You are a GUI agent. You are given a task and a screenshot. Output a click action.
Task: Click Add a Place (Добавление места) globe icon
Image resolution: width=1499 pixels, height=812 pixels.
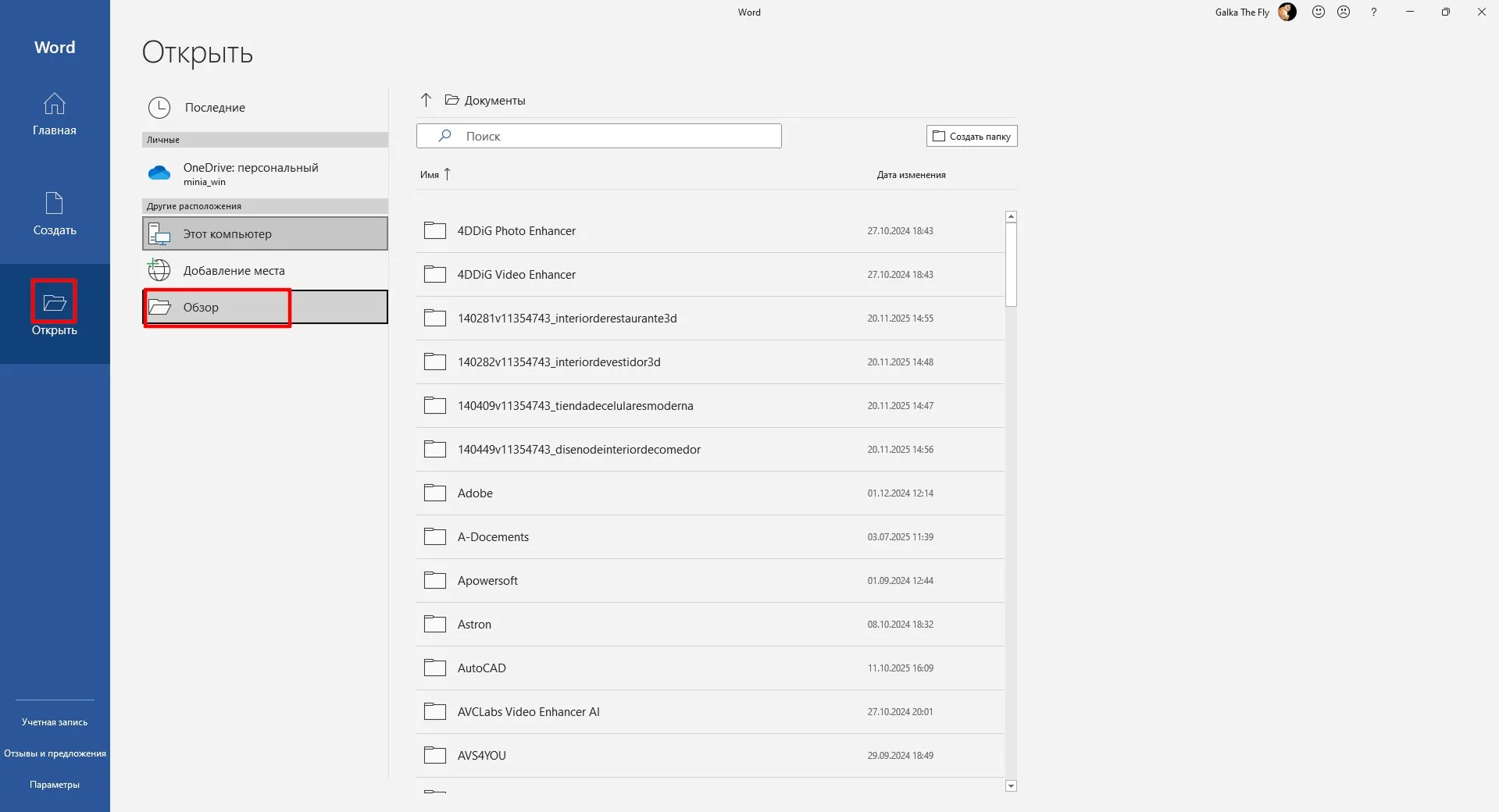click(x=159, y=270)
